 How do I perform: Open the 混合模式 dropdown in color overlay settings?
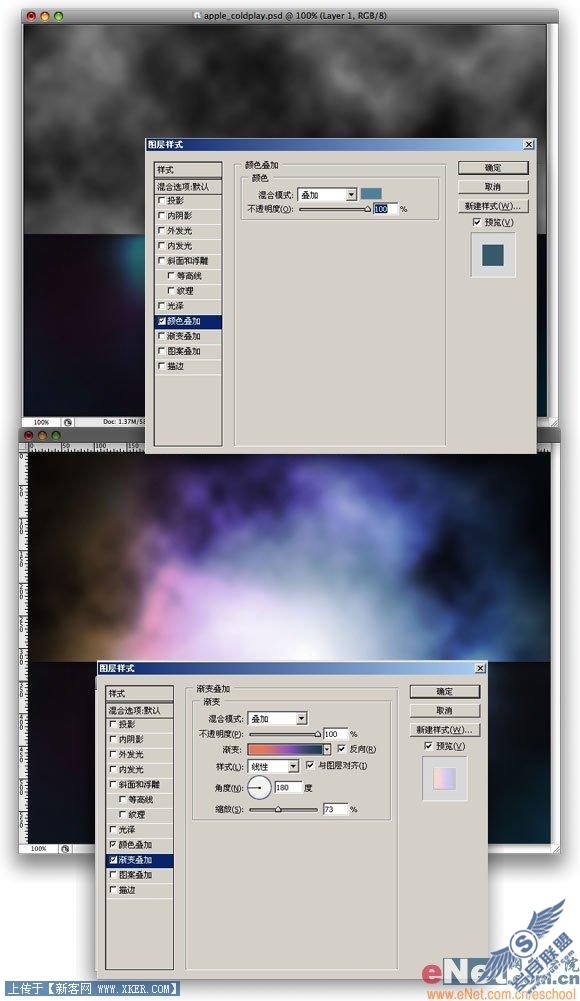[x=327, y=195]
